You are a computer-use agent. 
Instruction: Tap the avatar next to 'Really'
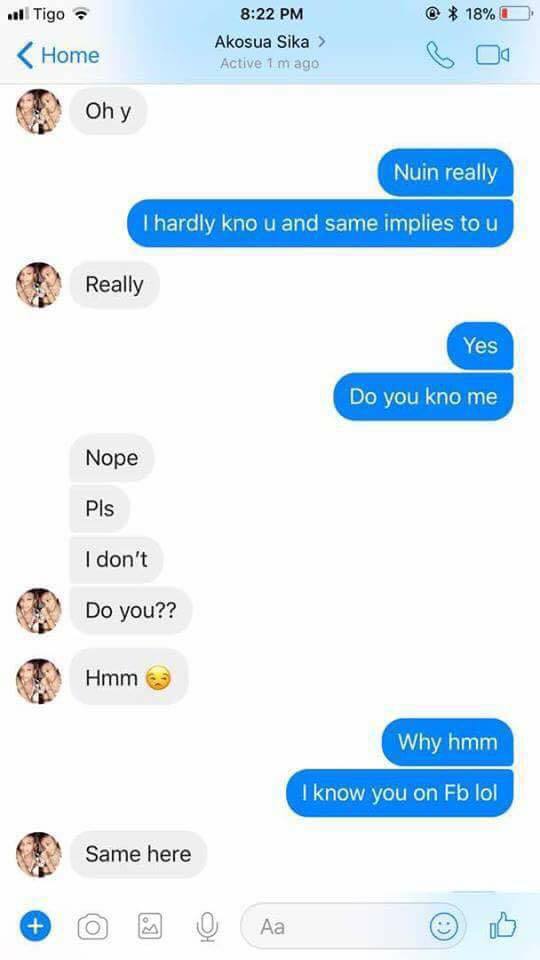pos(39,285)
